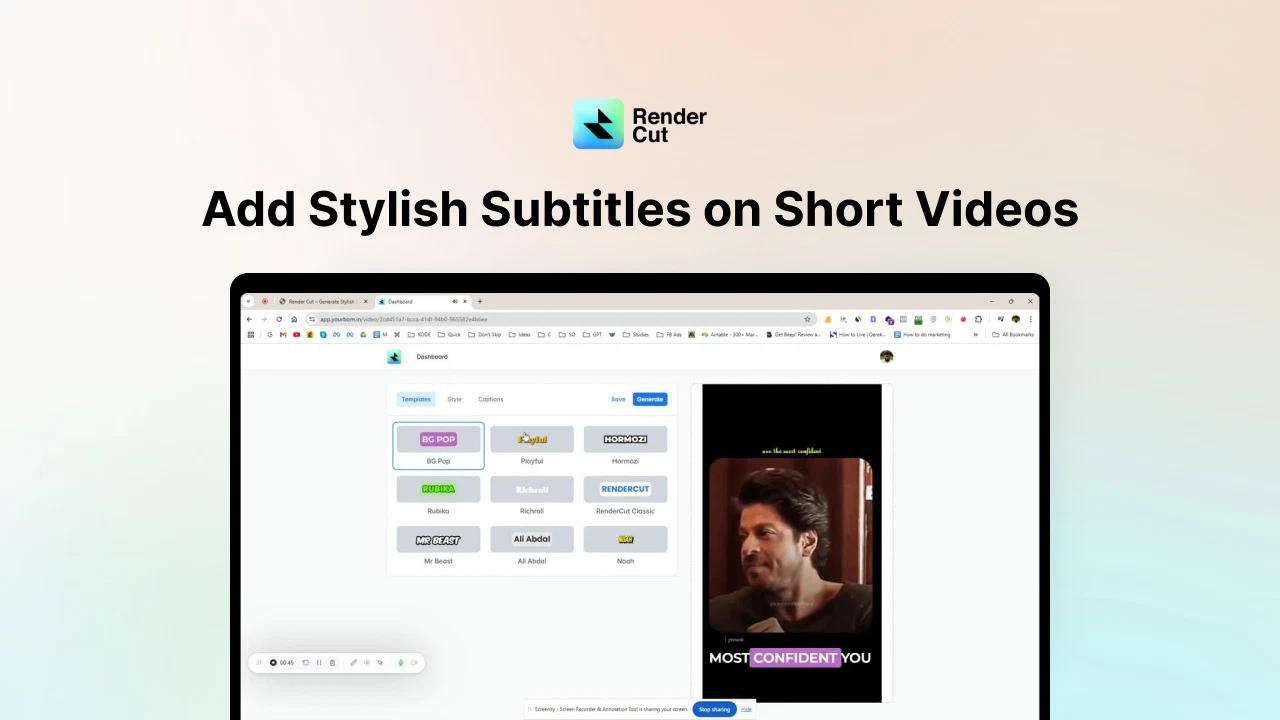Open Gmail from the bookmarks bar icon

click(281, 335)
